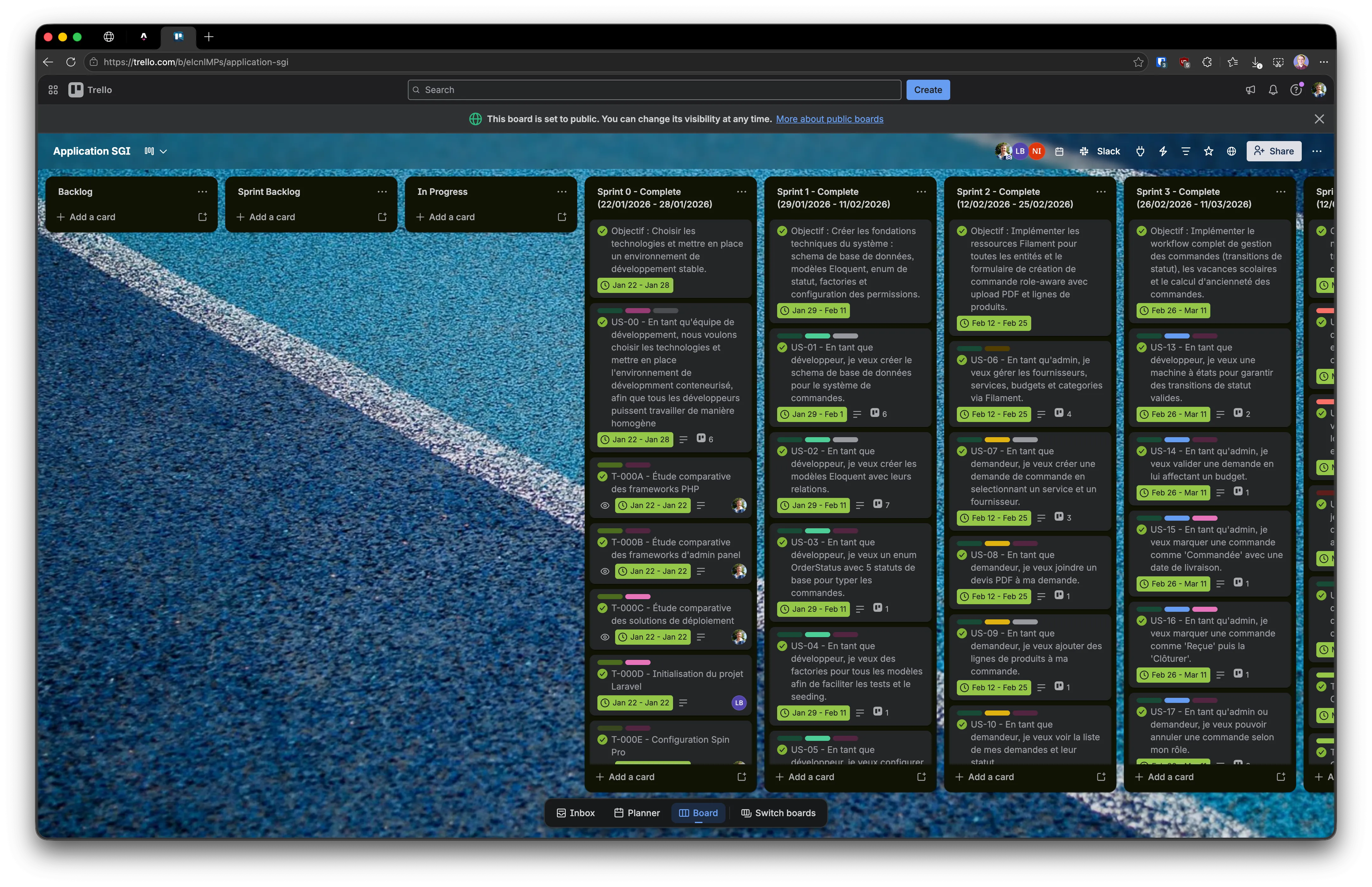Open the Trello app switcher grid
This screenshot has height=887, width=1372.
click(53, 90)
